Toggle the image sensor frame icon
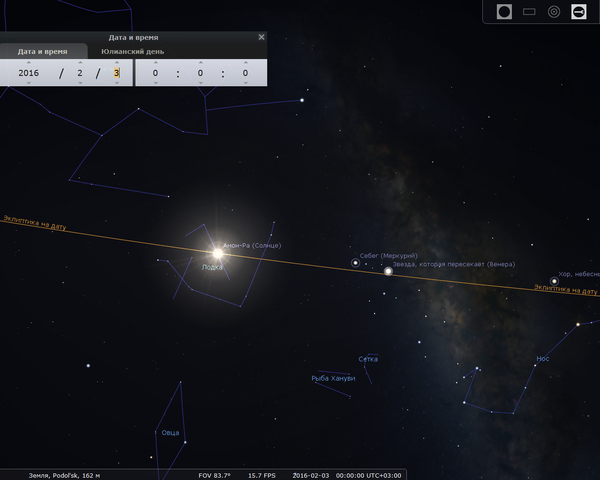 pyautogui.click(x=529, y=12)
